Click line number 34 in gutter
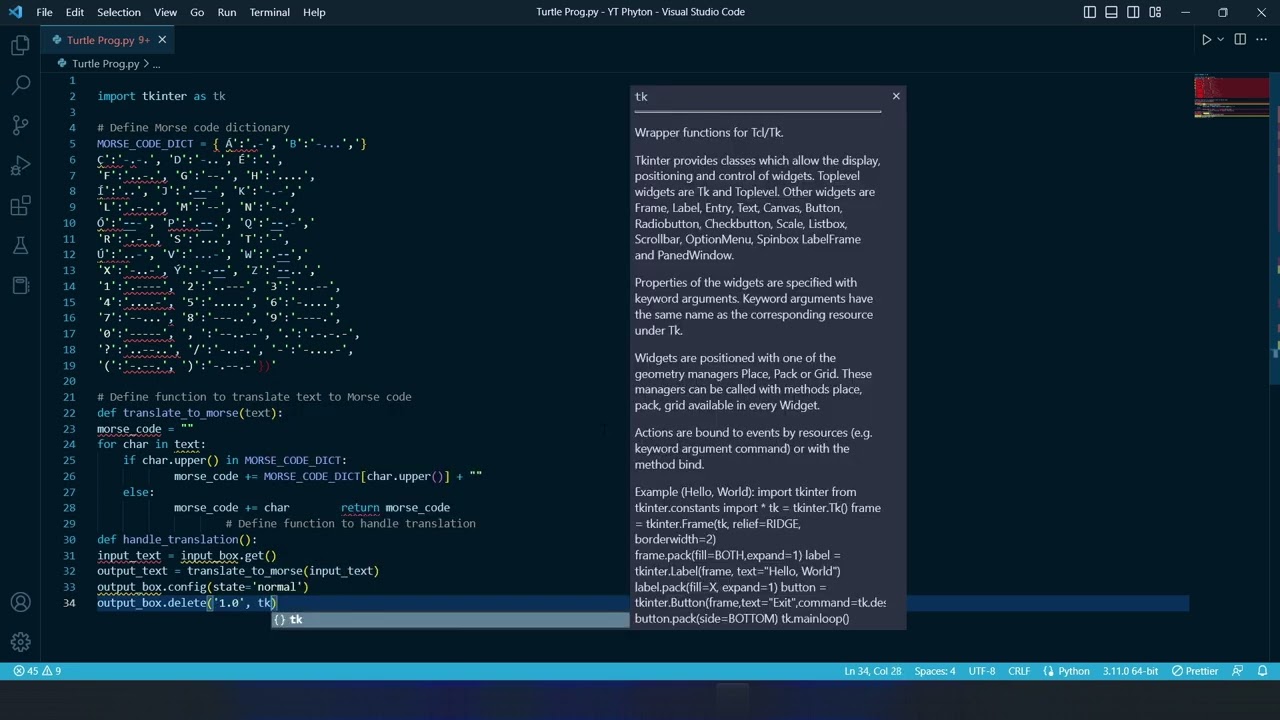1280x720 pixels. [x=69, y=603]
